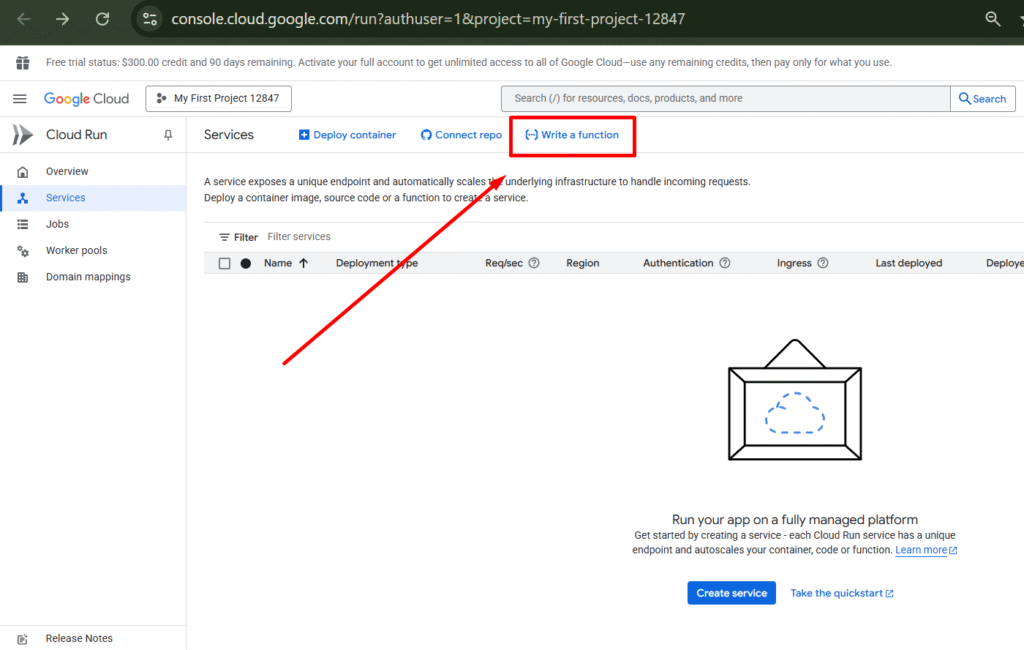Open the Jobs section in sidebar
This screenshot has width=1024, height=650.
[x=57, y=224]
